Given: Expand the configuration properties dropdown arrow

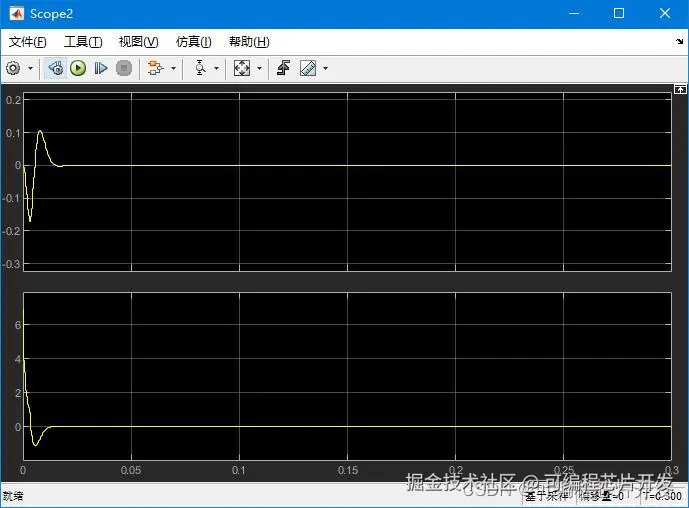Looking at the screenshot, I should pyautogui.click(x=30, y=68).
